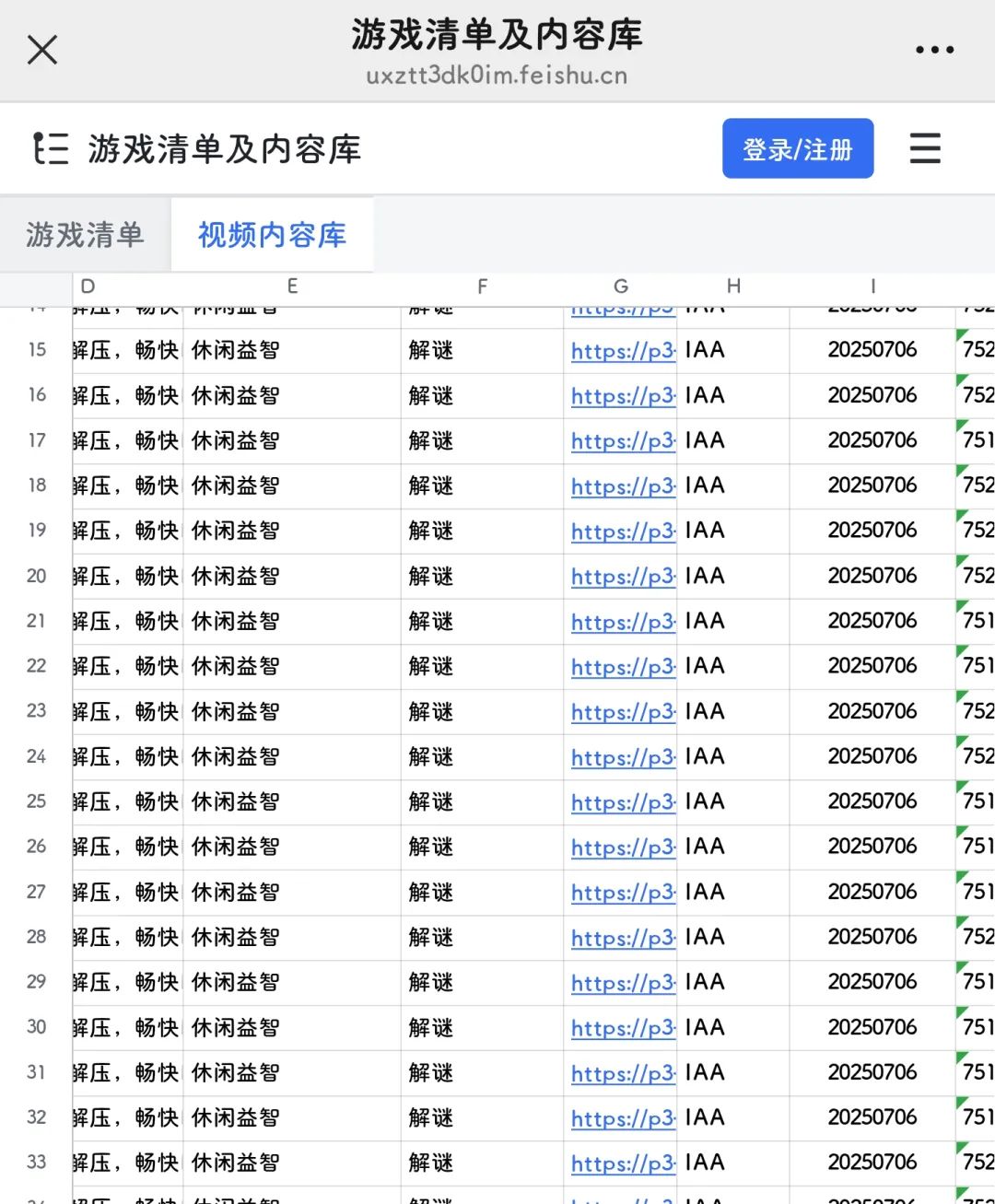Screen dimensions: 995x1204
Task: Select row 20 header
Action: tap(36, 576)
